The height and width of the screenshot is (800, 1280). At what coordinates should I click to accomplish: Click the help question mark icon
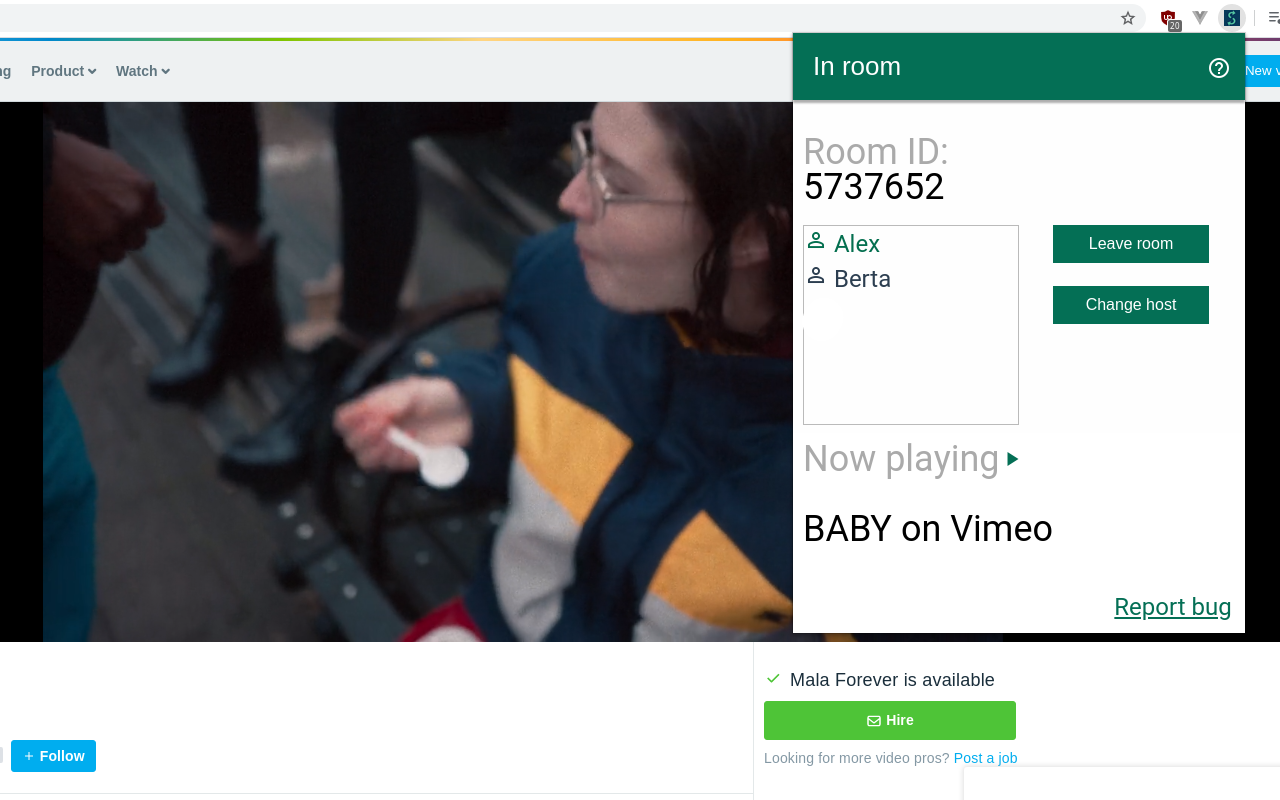[x=1218, y=68]
